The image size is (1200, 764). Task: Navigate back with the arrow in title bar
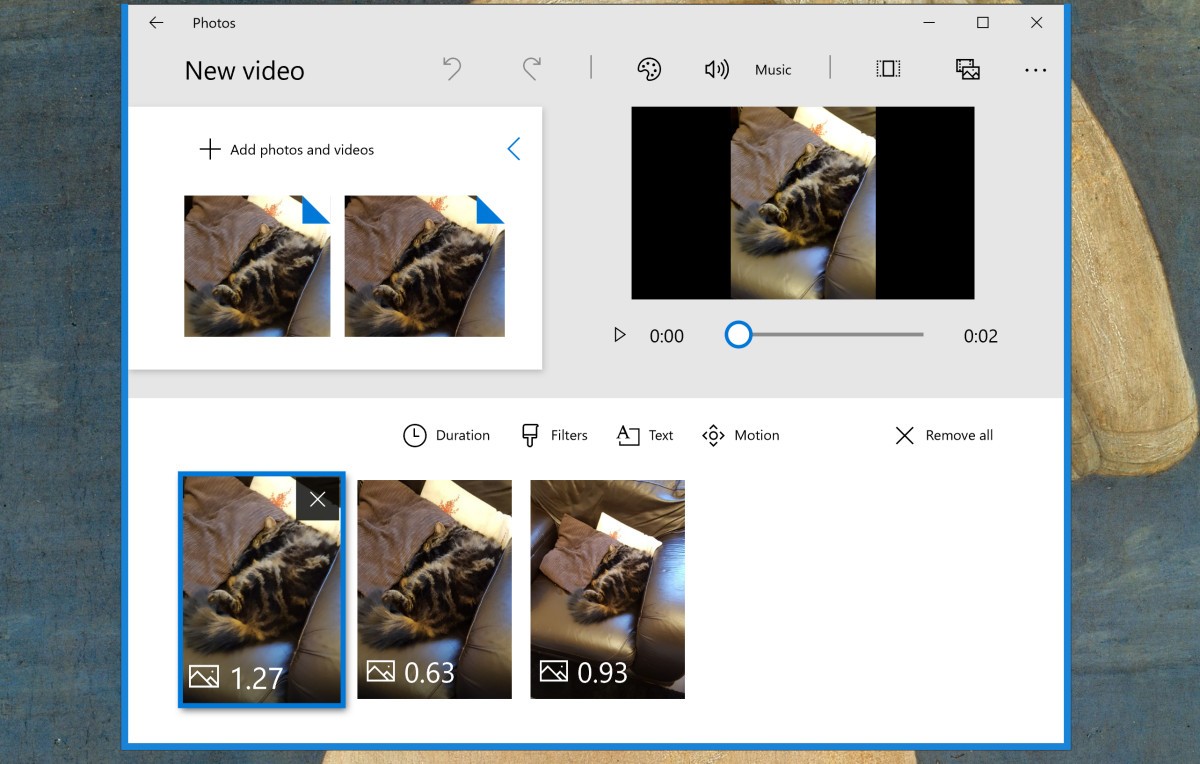pos(156,22)
